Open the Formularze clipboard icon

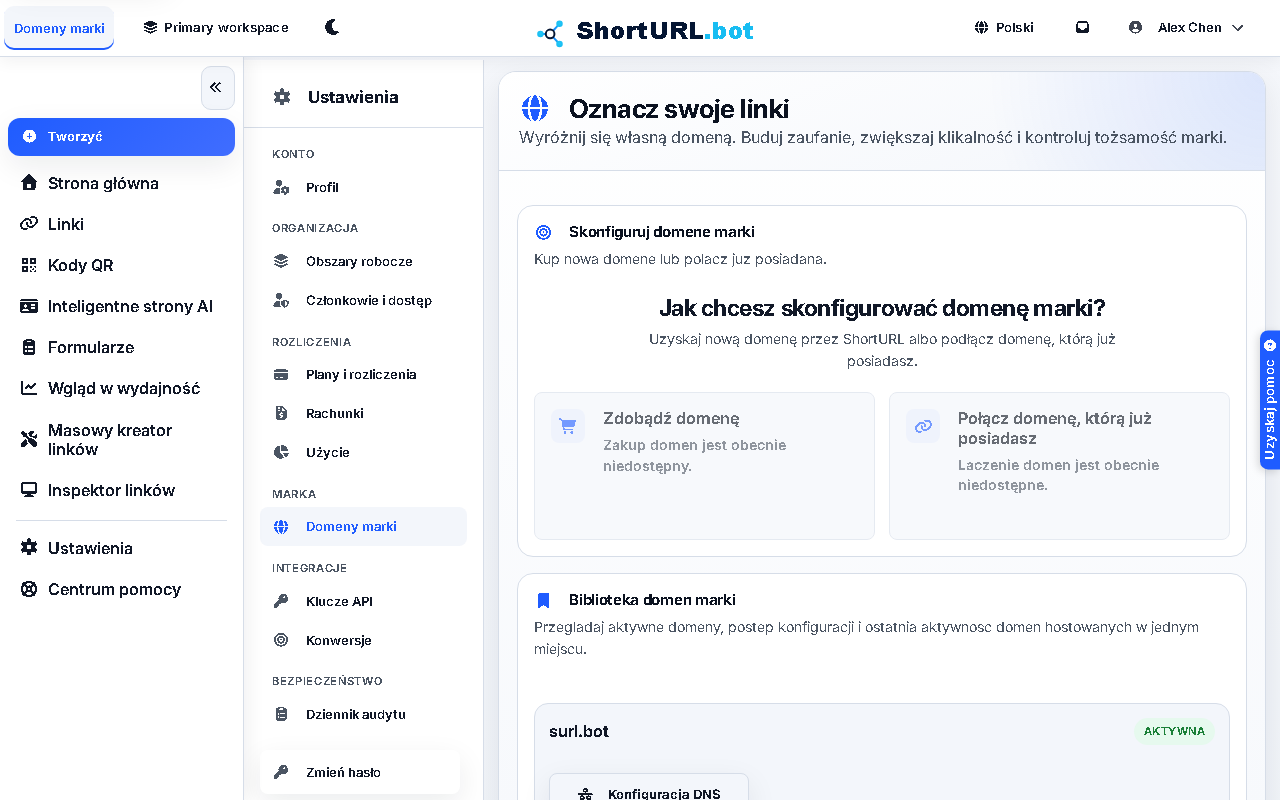point(29,347)
